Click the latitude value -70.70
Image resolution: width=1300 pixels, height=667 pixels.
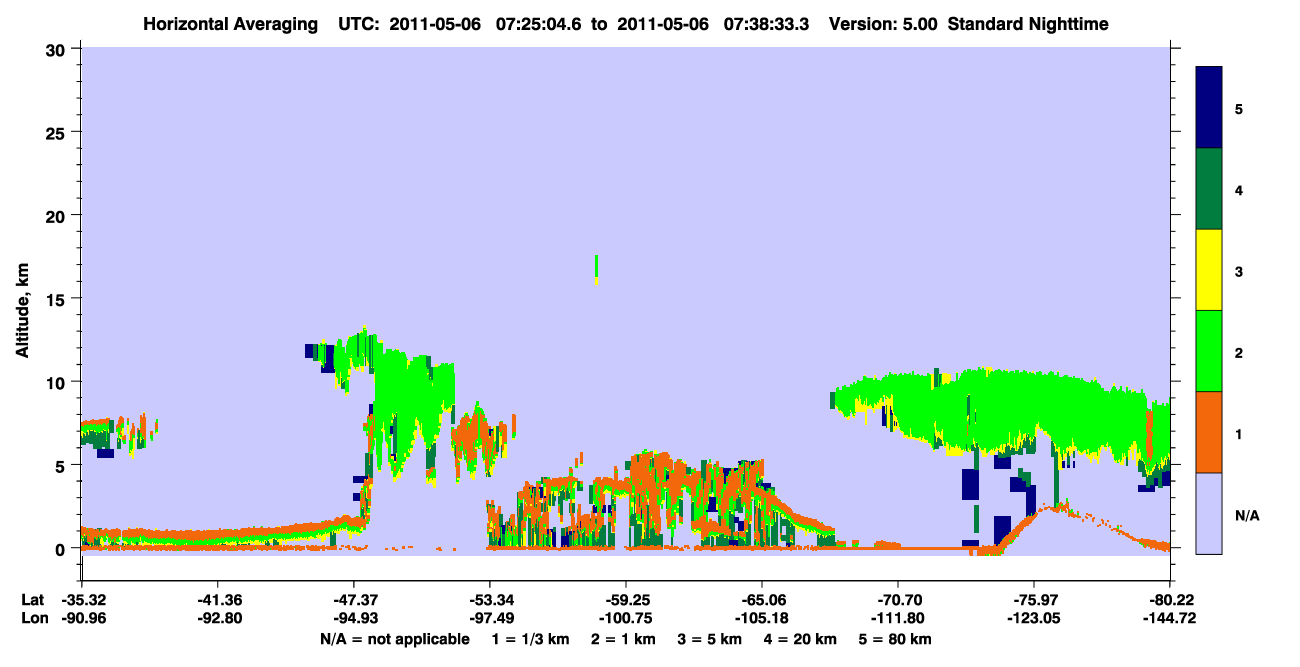pyautogui.click(x=898, y=600)
